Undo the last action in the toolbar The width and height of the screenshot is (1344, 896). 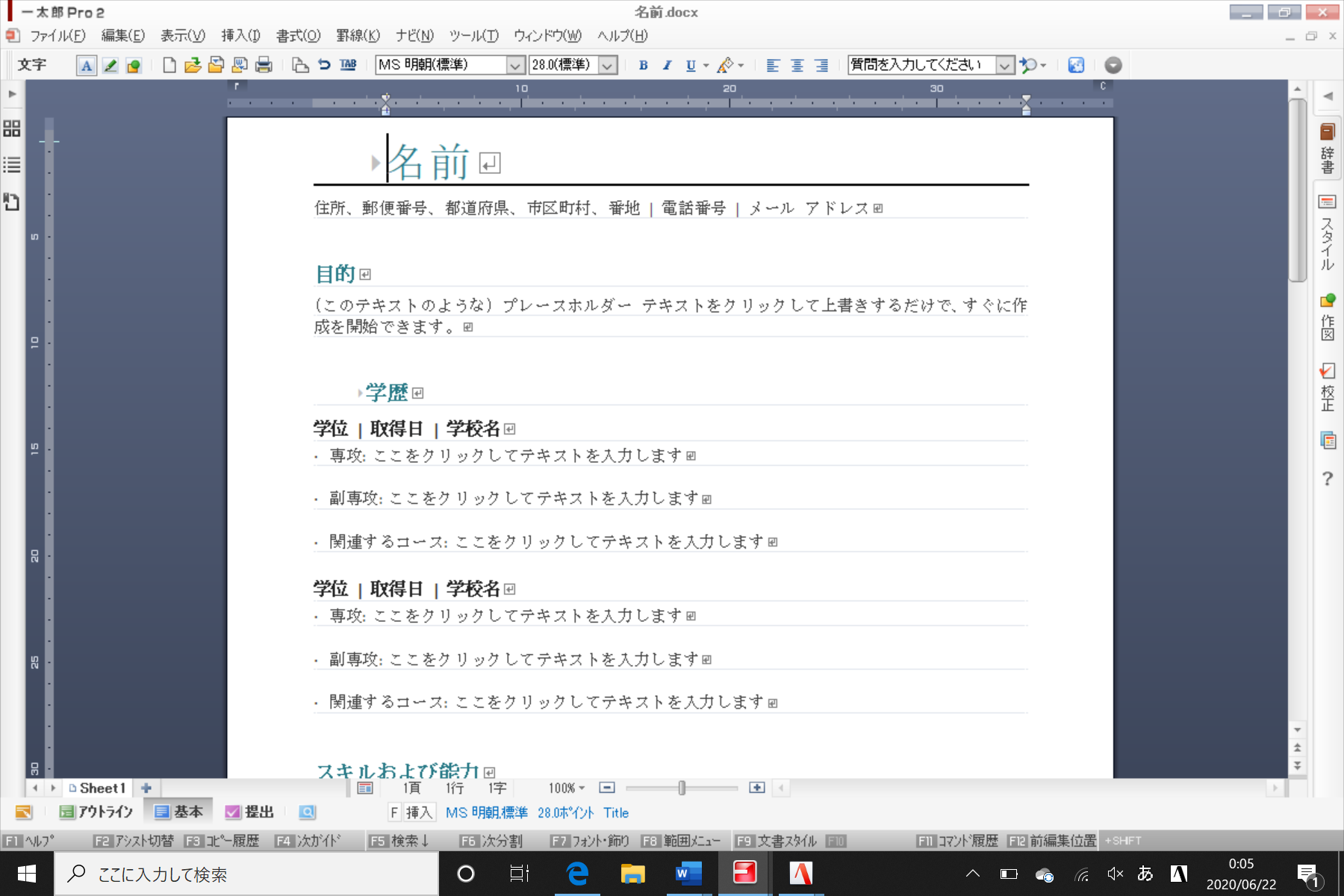pos(324,65)
